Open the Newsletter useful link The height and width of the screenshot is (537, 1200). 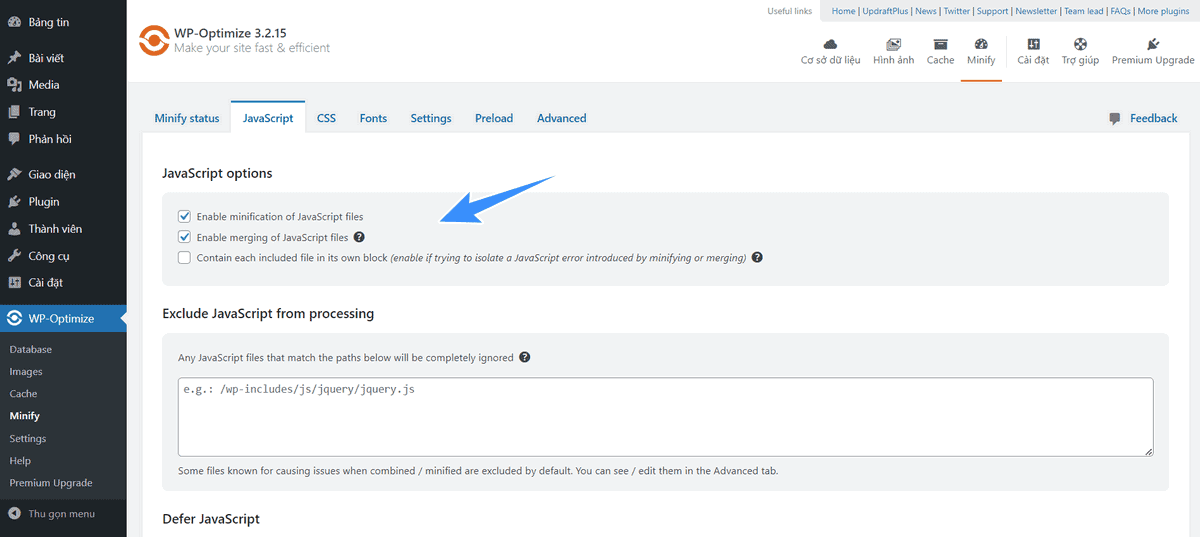pyautogui.click(x=1036, y=11)
